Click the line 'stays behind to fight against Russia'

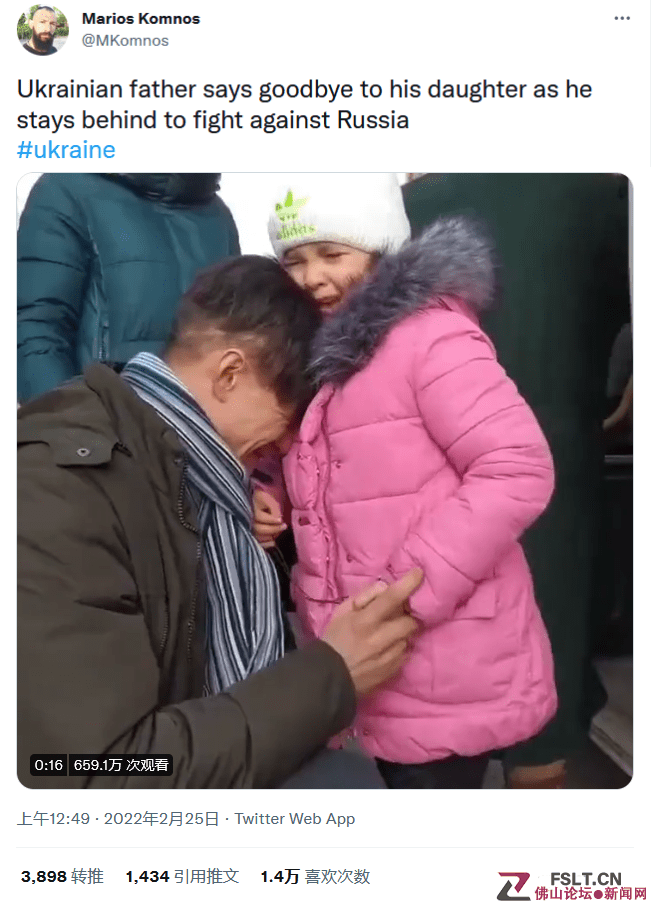[213, 120]
